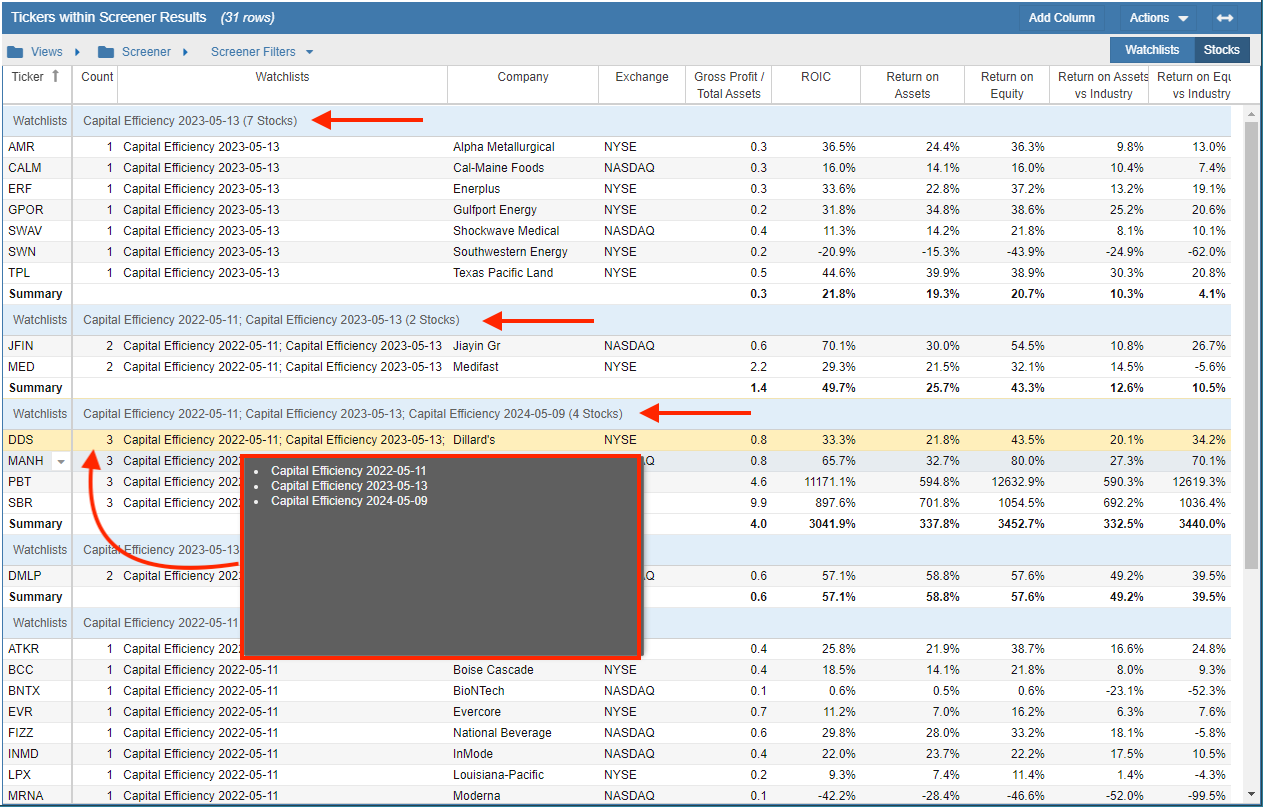Select the ATKR ticker cell
Screen dimensions: 1263x807
click(x=37, y=649)
